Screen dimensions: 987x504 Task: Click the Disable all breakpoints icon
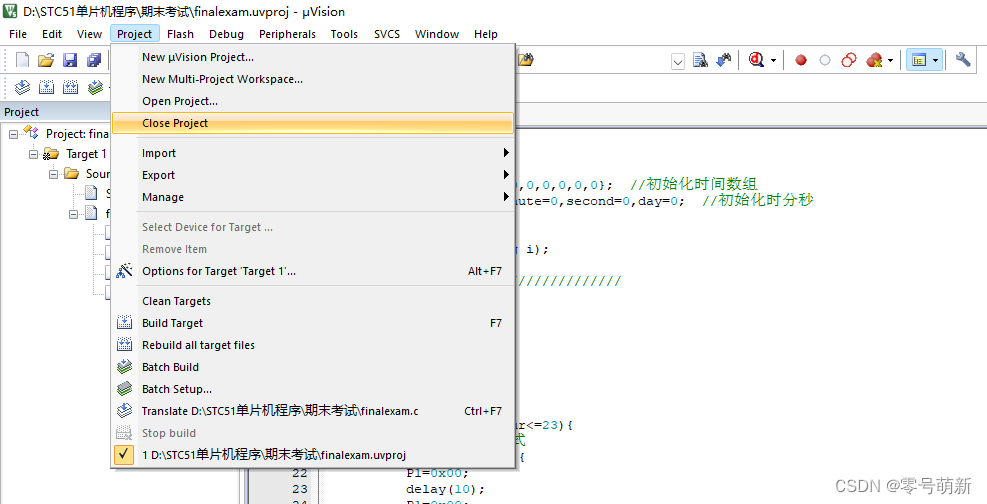point(849,60)
